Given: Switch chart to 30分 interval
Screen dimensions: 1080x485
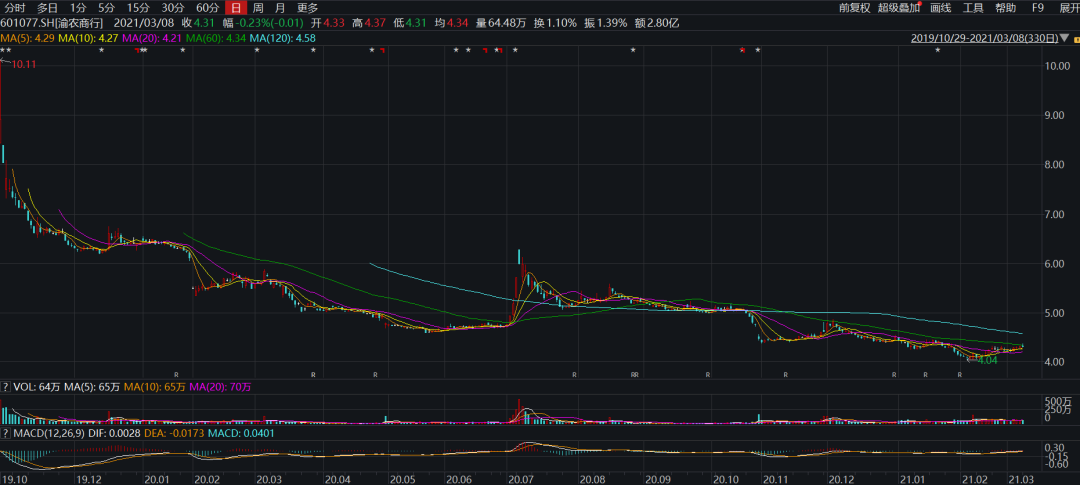Looking at the screenshot, I should point(172,8).
